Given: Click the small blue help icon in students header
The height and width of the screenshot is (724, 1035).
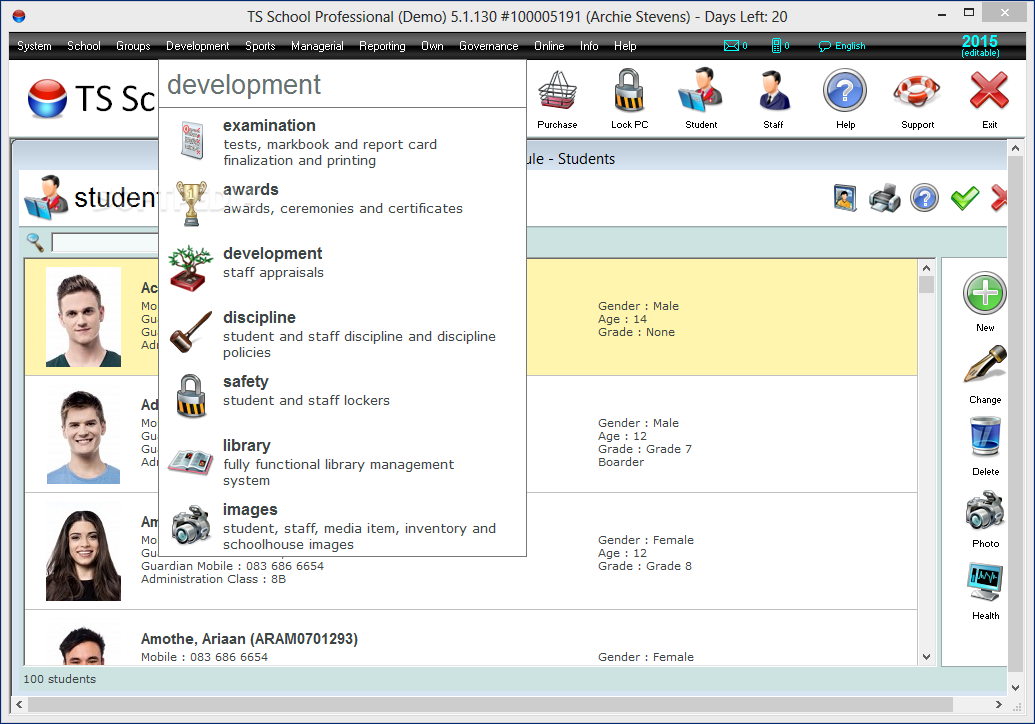Looking at the screenshot, I should pos(924,198).
